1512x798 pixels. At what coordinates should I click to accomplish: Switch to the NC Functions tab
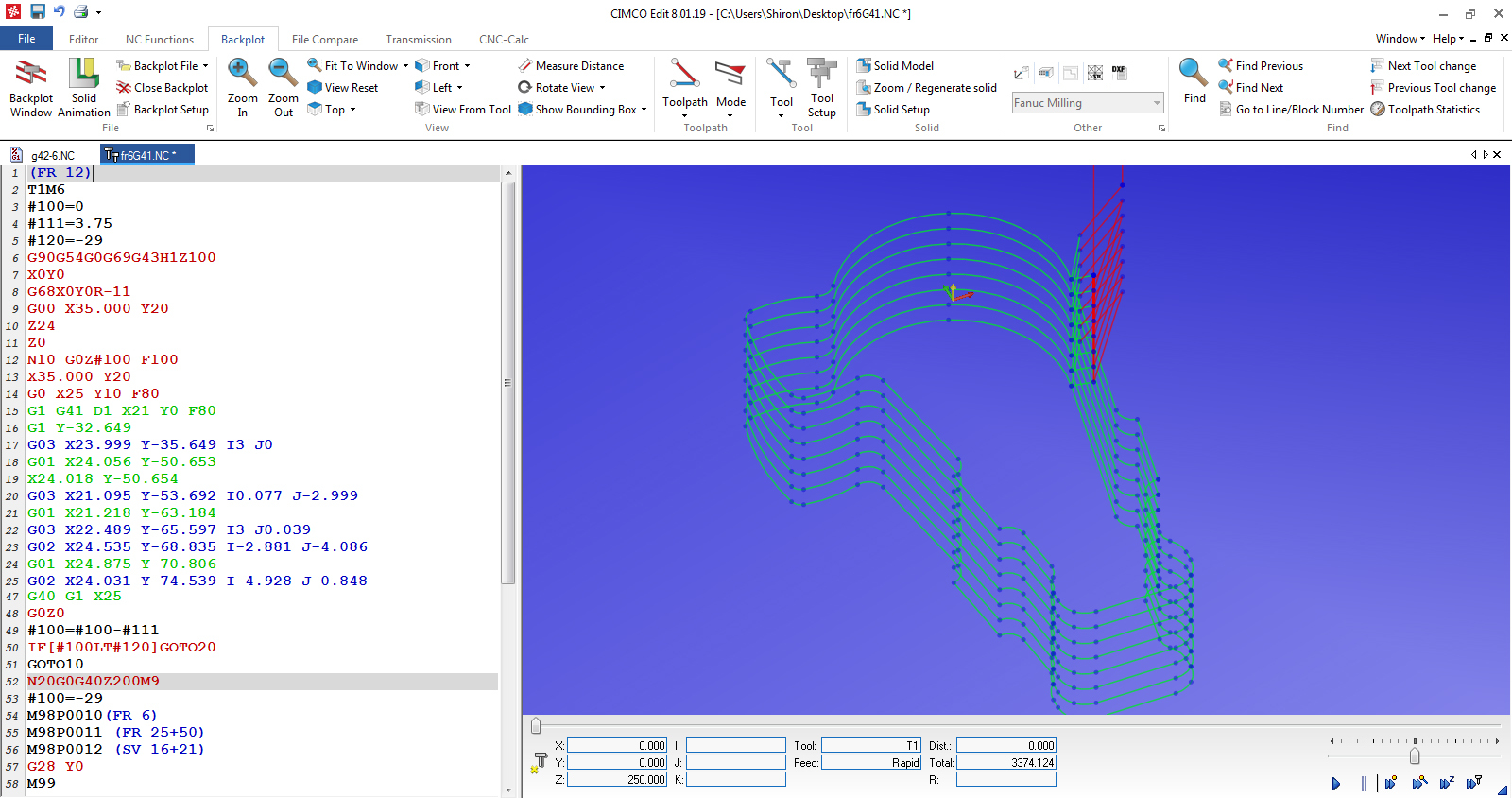tap(160, 39)
